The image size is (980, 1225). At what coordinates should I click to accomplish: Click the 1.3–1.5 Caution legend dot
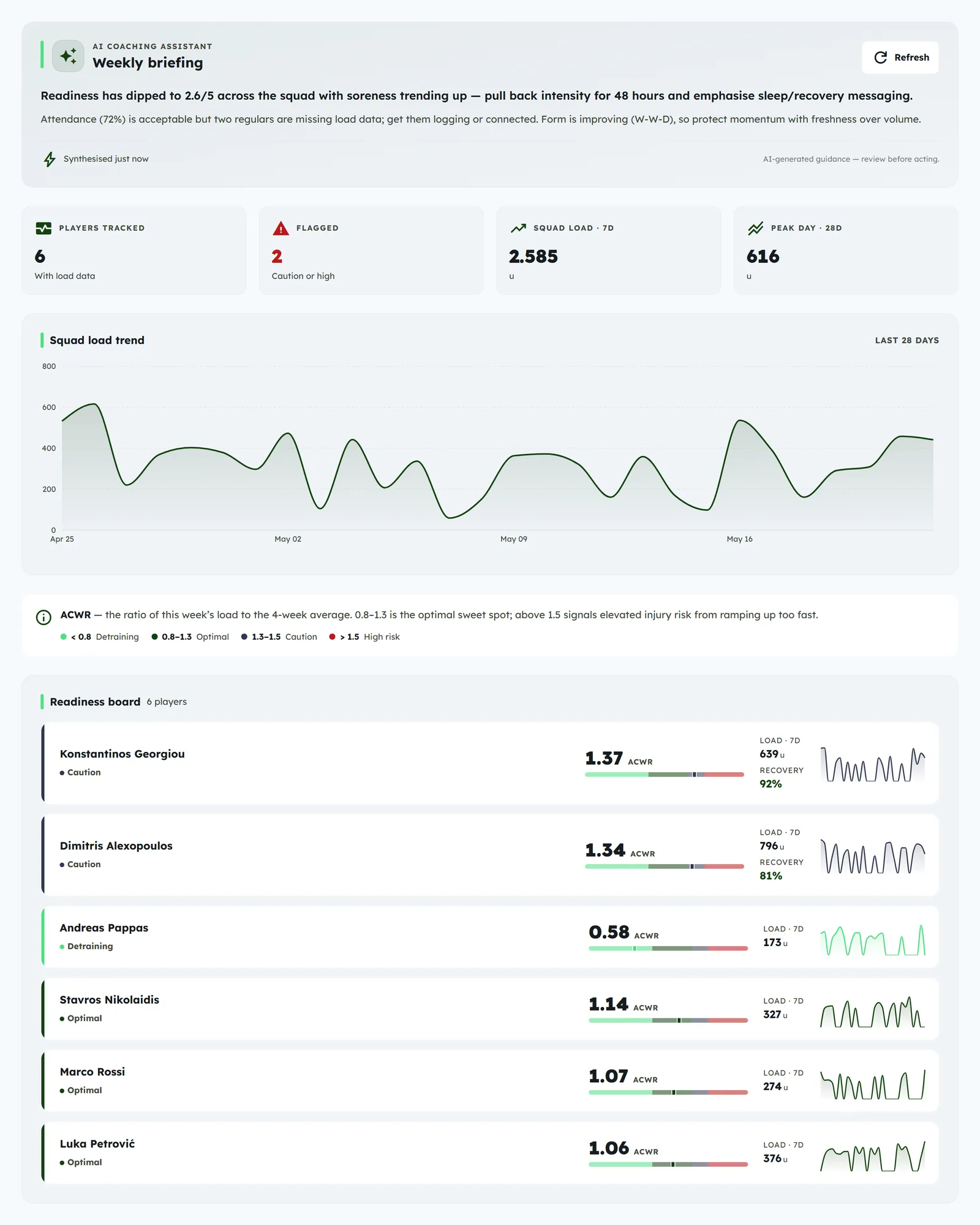(244, 637)
